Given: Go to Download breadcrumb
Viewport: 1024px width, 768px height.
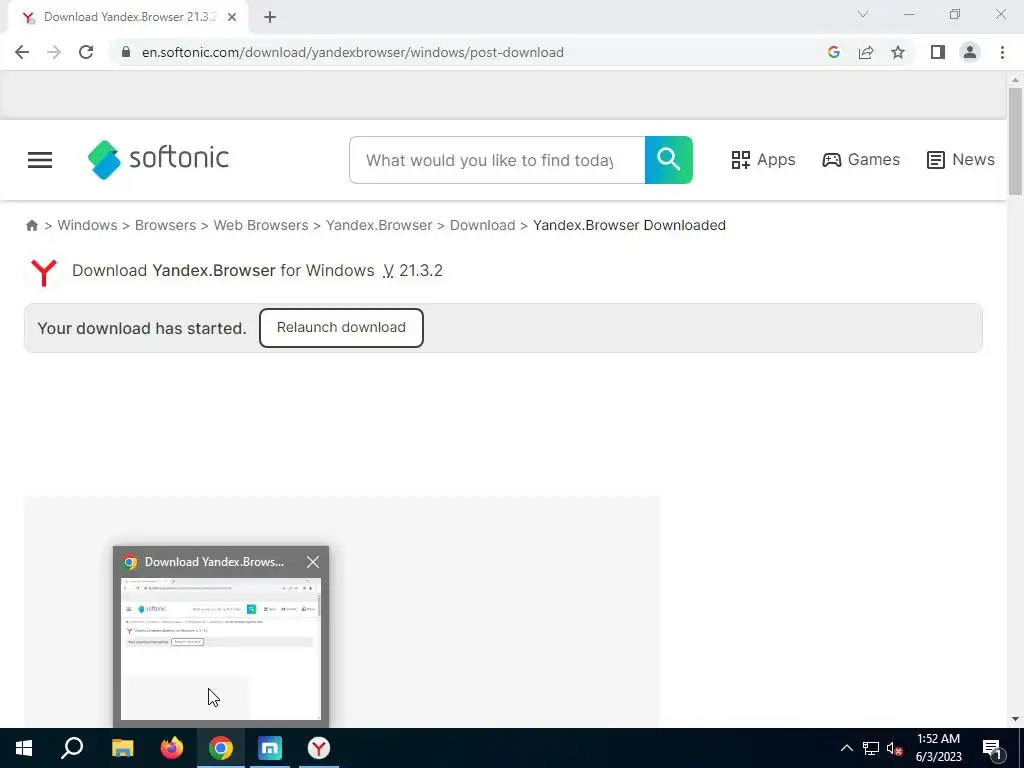Looking at the screenshot, I should [483, 225].
